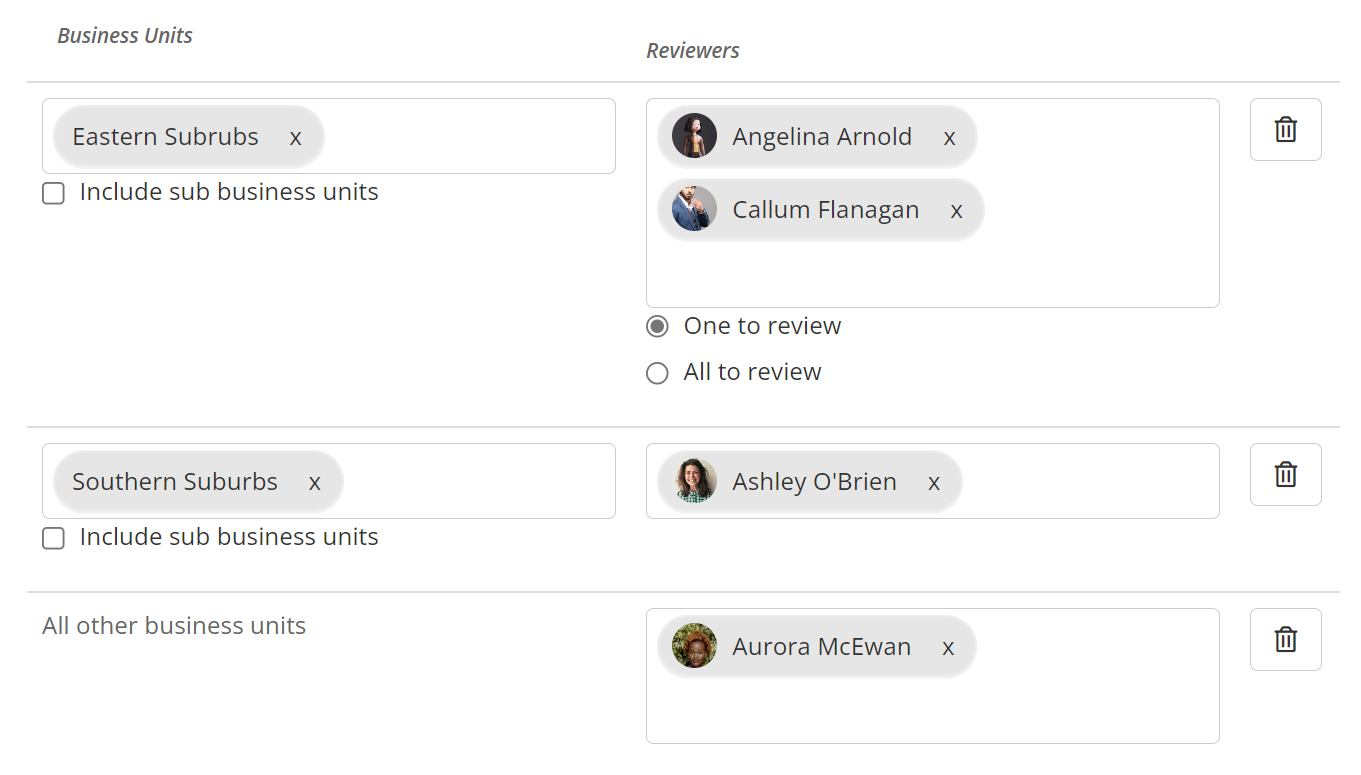The height and width of the screenshot is (775, 1361).
Task: Remove Callum Flanagan as a reviewer
Action: tap(956, 210)
